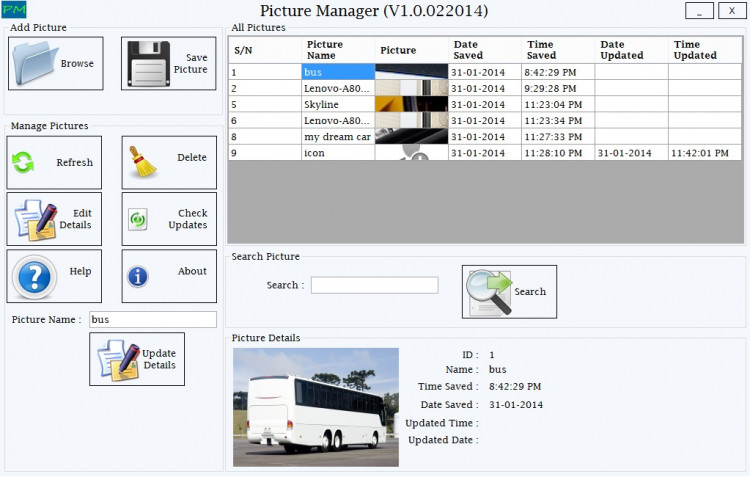Click the Check Updates text
Image resolution: width=750 pixels, height=477 pixels.
coord(188,219)
